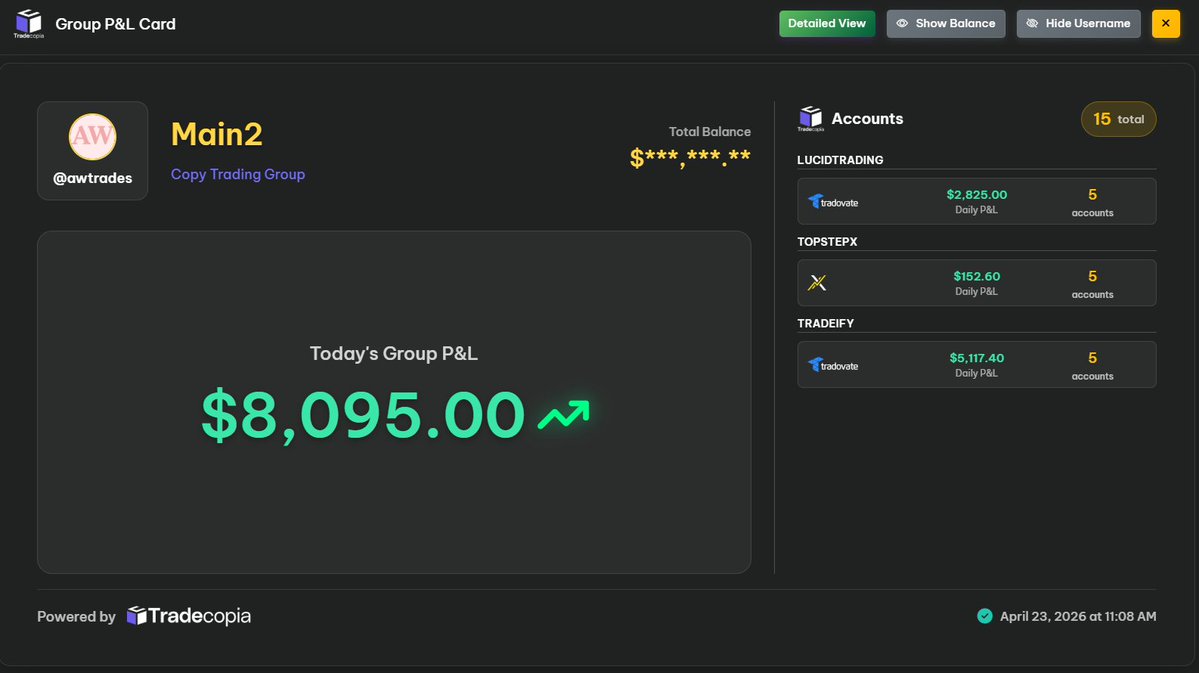Click the $8,095.00 group P&L value
The image size is (1199, 673).
[363, 415]
